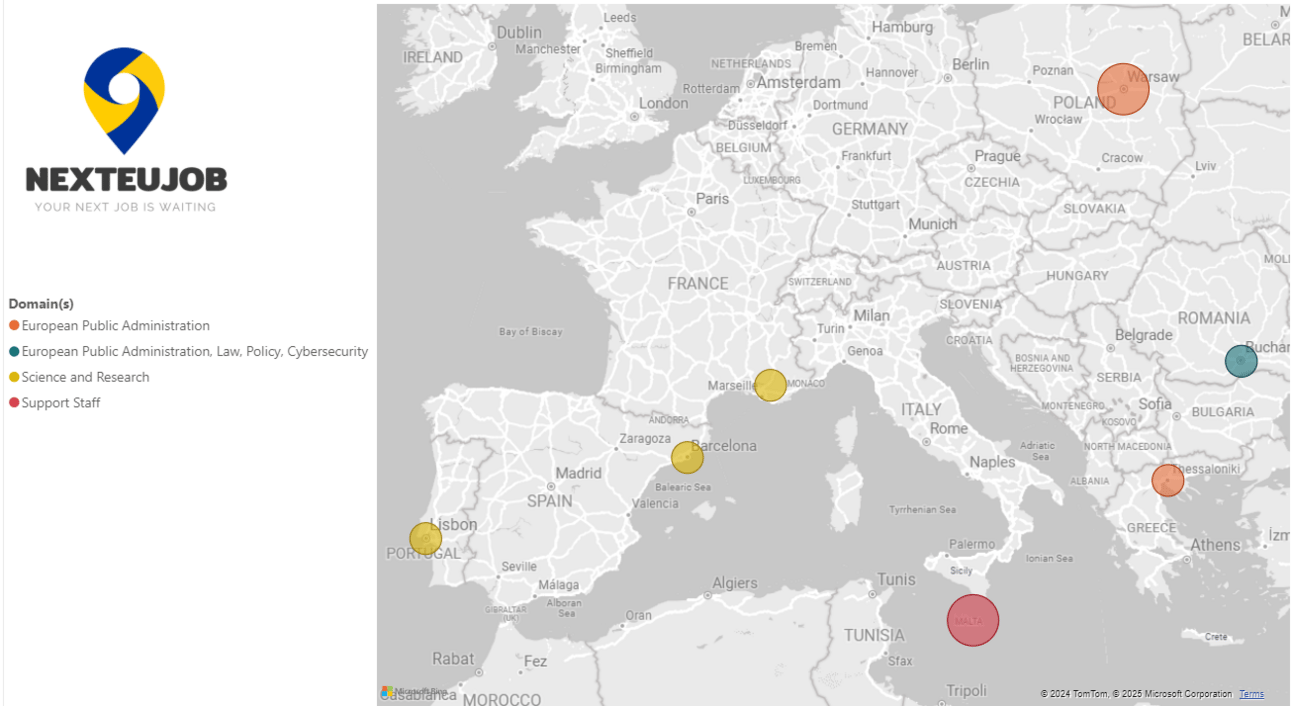The height and width of the screenshot is (706, 1292).
Task: Click the Domain(s) legend title
Action: tap(41, 304)
